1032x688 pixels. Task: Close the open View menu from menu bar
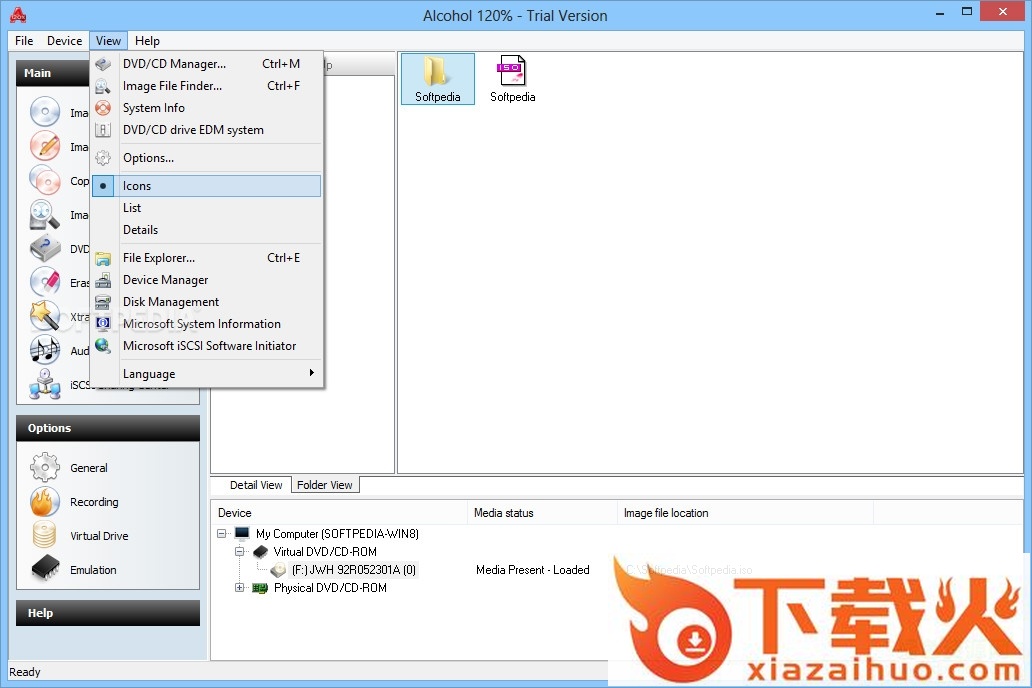click(109, 41)
